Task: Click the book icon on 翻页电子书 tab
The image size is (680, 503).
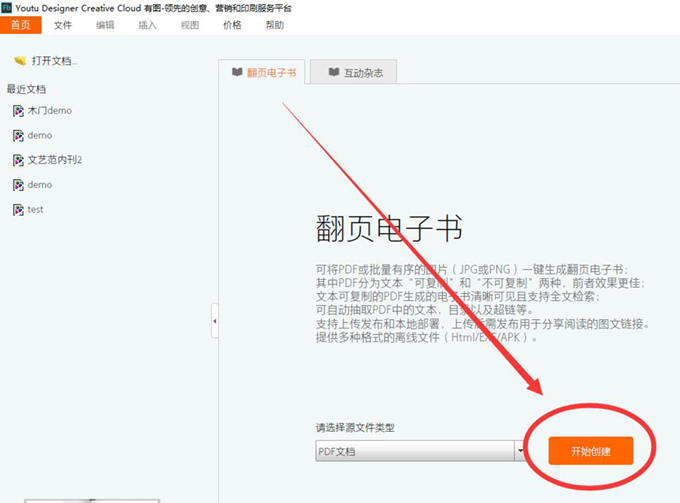Action: (236, 73)
